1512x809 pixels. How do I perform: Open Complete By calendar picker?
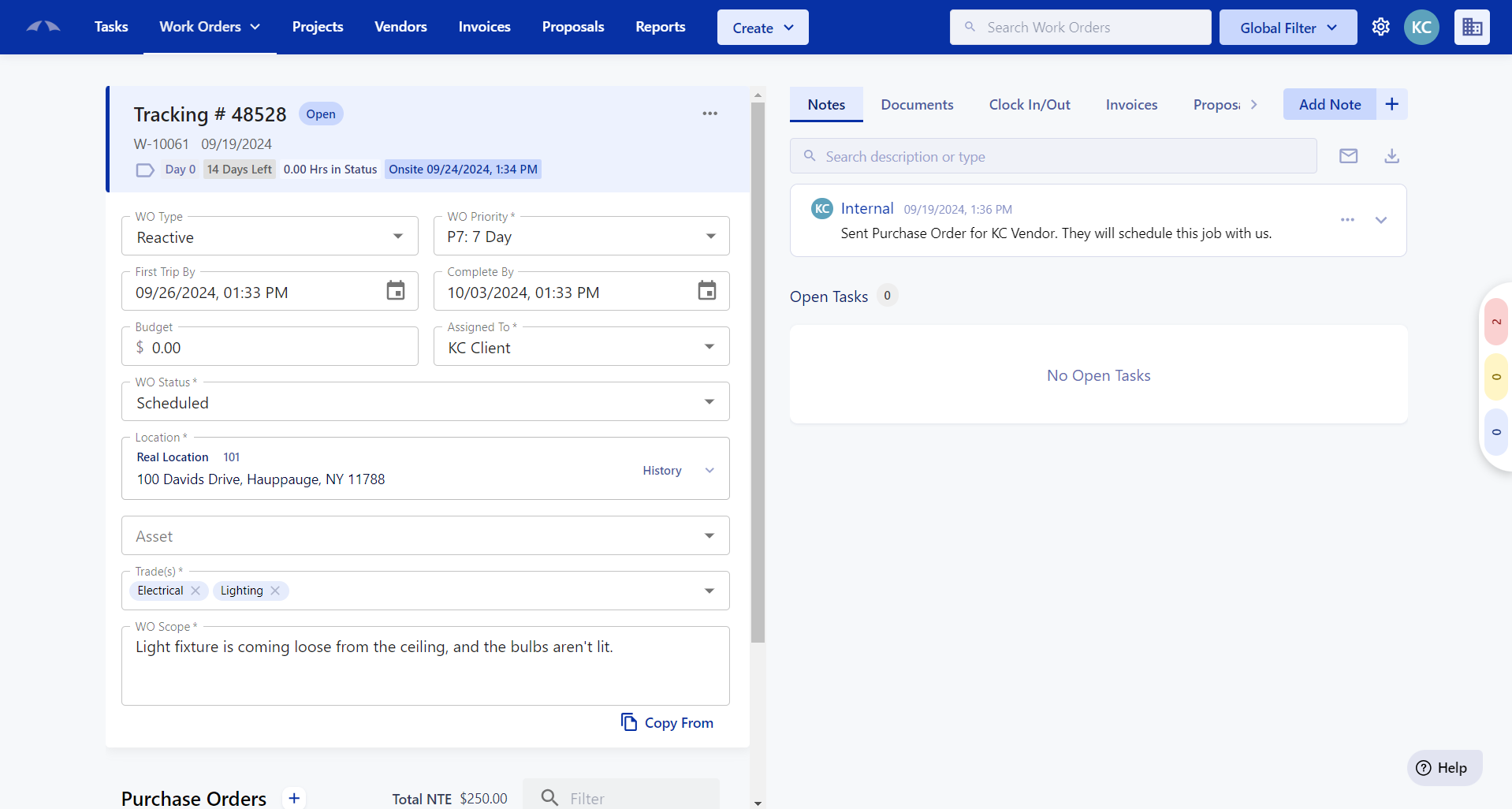707,291
